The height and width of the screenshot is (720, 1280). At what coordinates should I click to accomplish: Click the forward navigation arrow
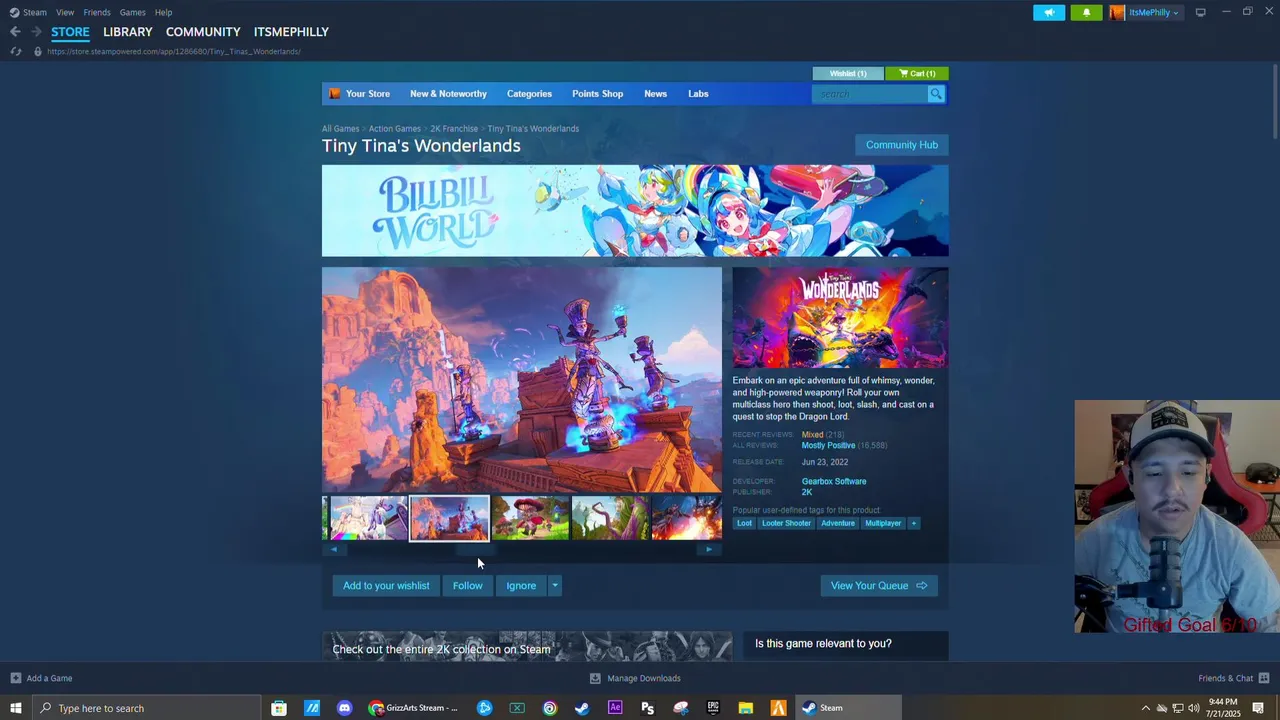pos(36,32)
